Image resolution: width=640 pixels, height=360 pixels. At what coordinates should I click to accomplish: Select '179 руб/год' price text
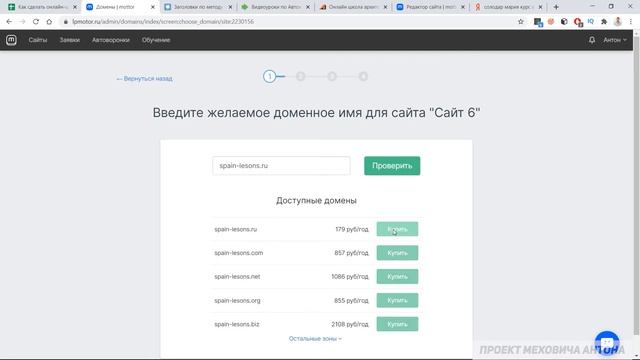[x=352, y=229]
